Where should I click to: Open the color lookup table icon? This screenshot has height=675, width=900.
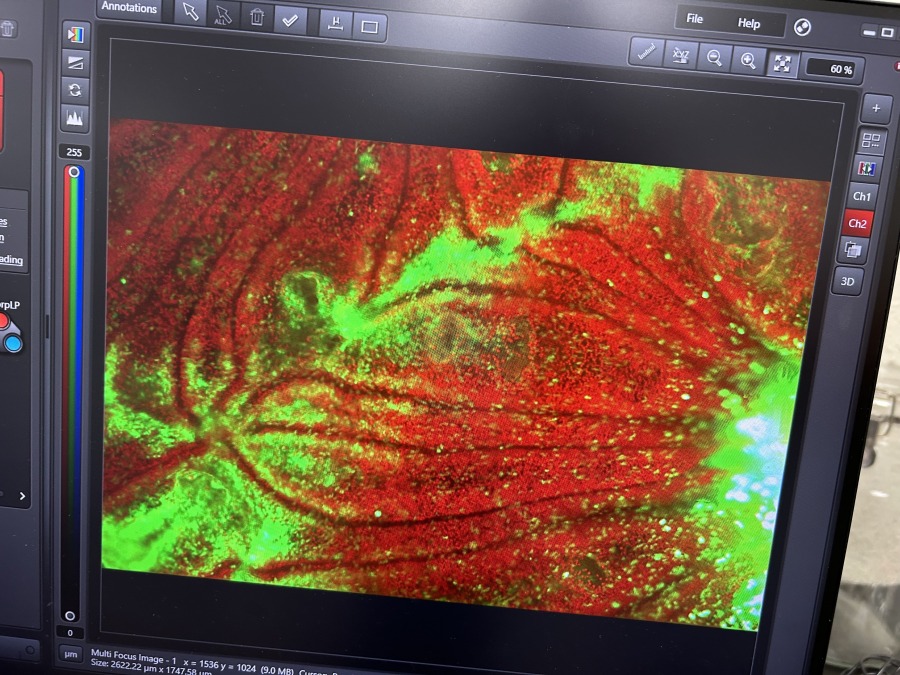[76, 35]
